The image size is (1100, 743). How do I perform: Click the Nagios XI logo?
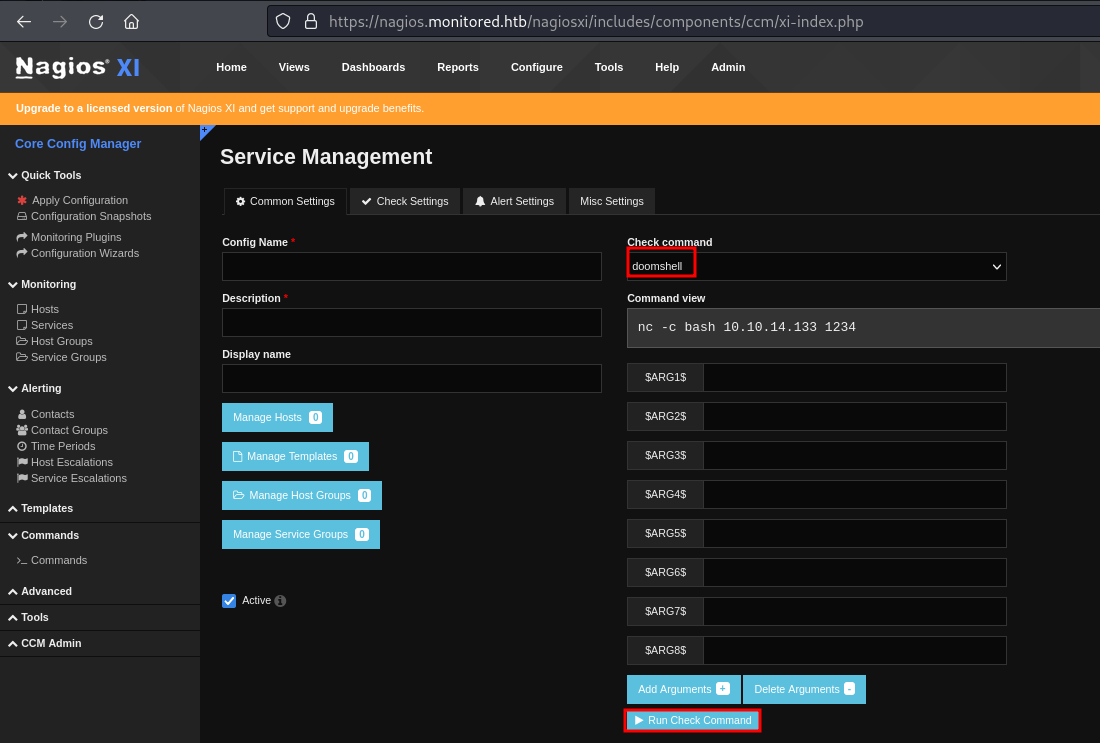pyautogui.click(x=78, y=67)
